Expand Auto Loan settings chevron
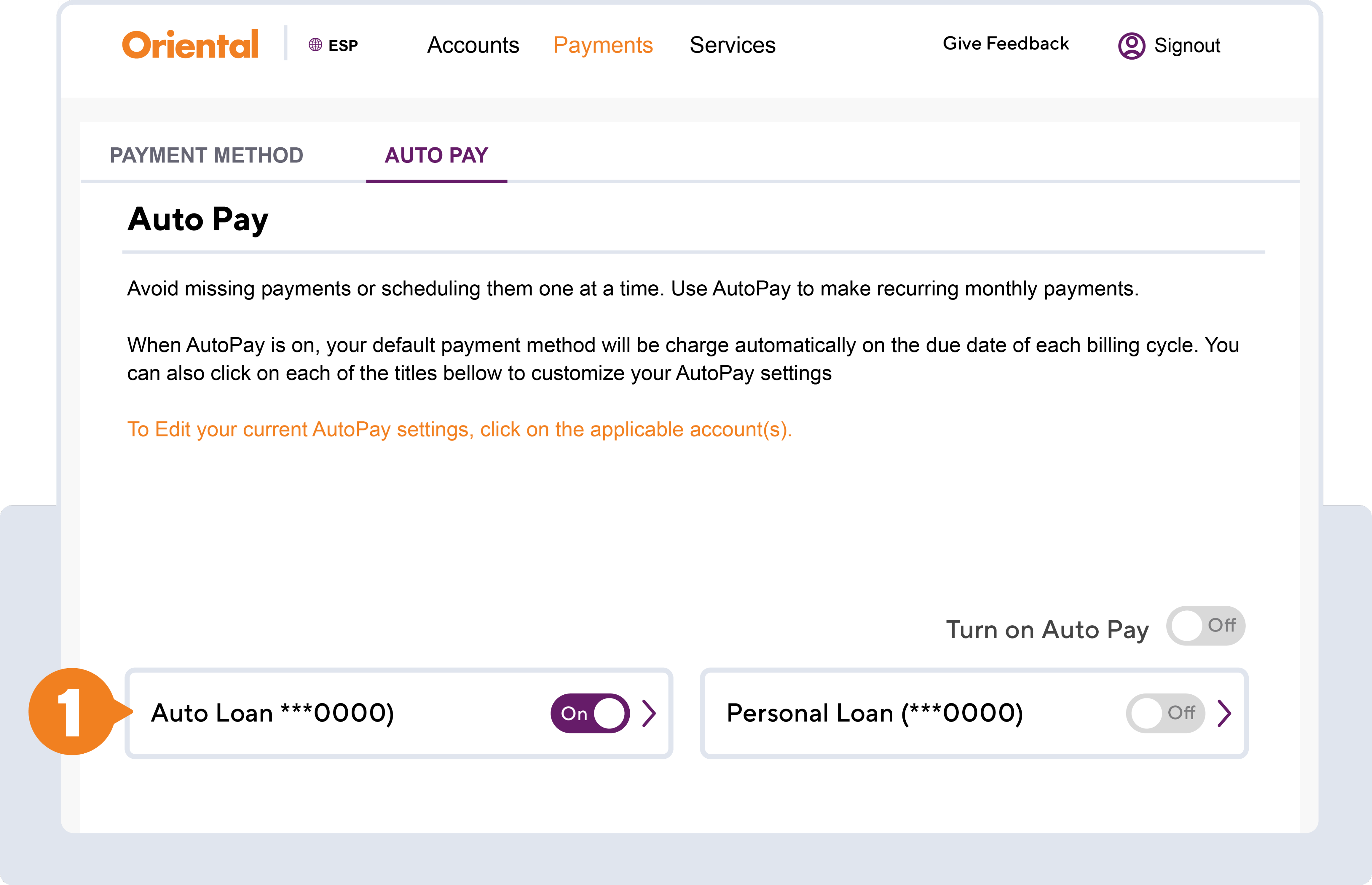This screenshot has width=1372, height=885. pyautogui.click(x=649, y=713)
